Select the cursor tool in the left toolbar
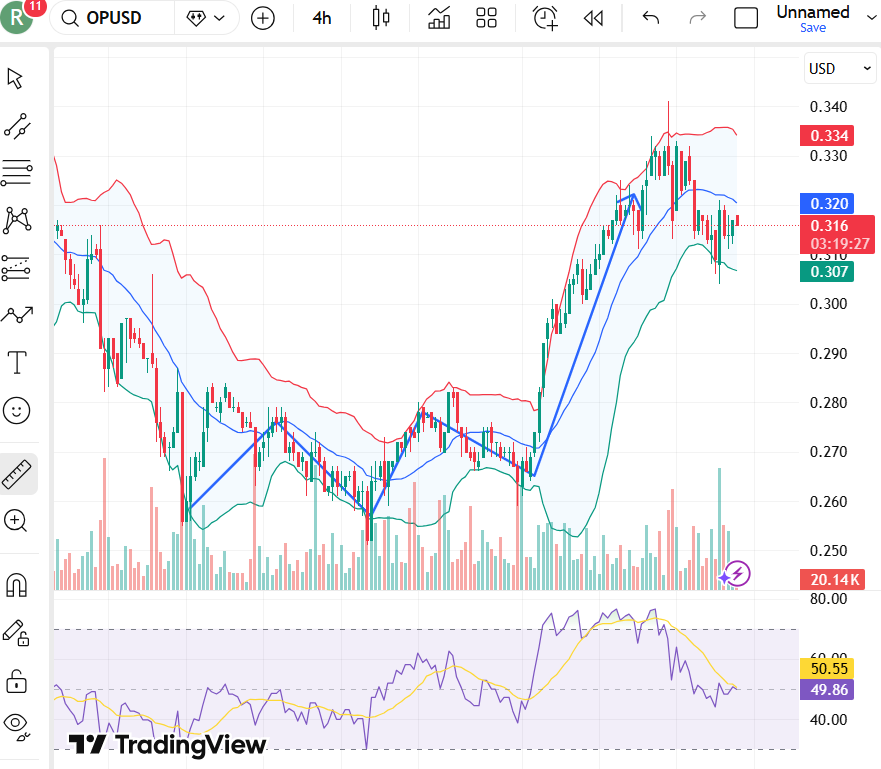 point(16,76)
